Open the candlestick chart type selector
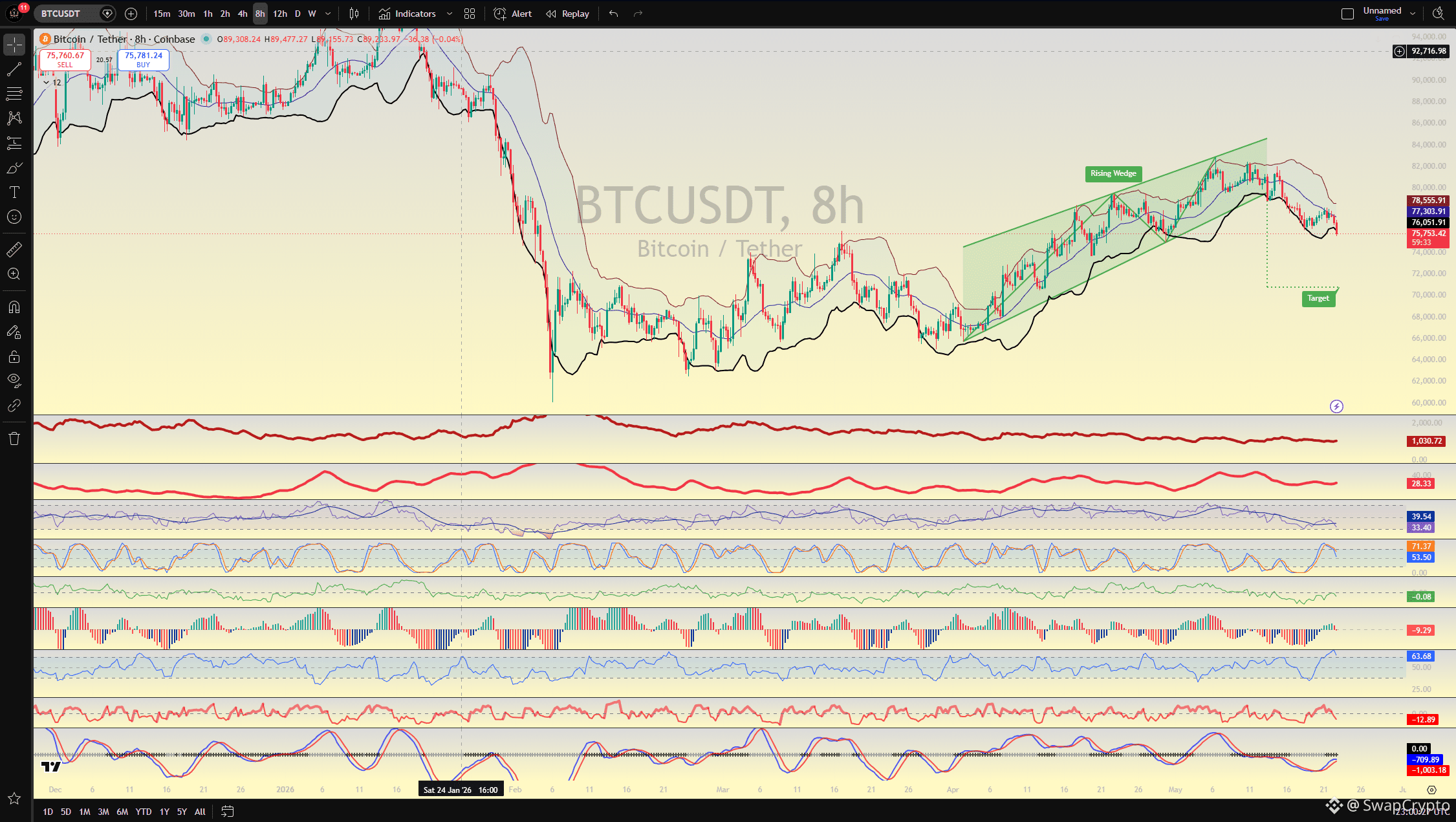 (x=354, y=14)
